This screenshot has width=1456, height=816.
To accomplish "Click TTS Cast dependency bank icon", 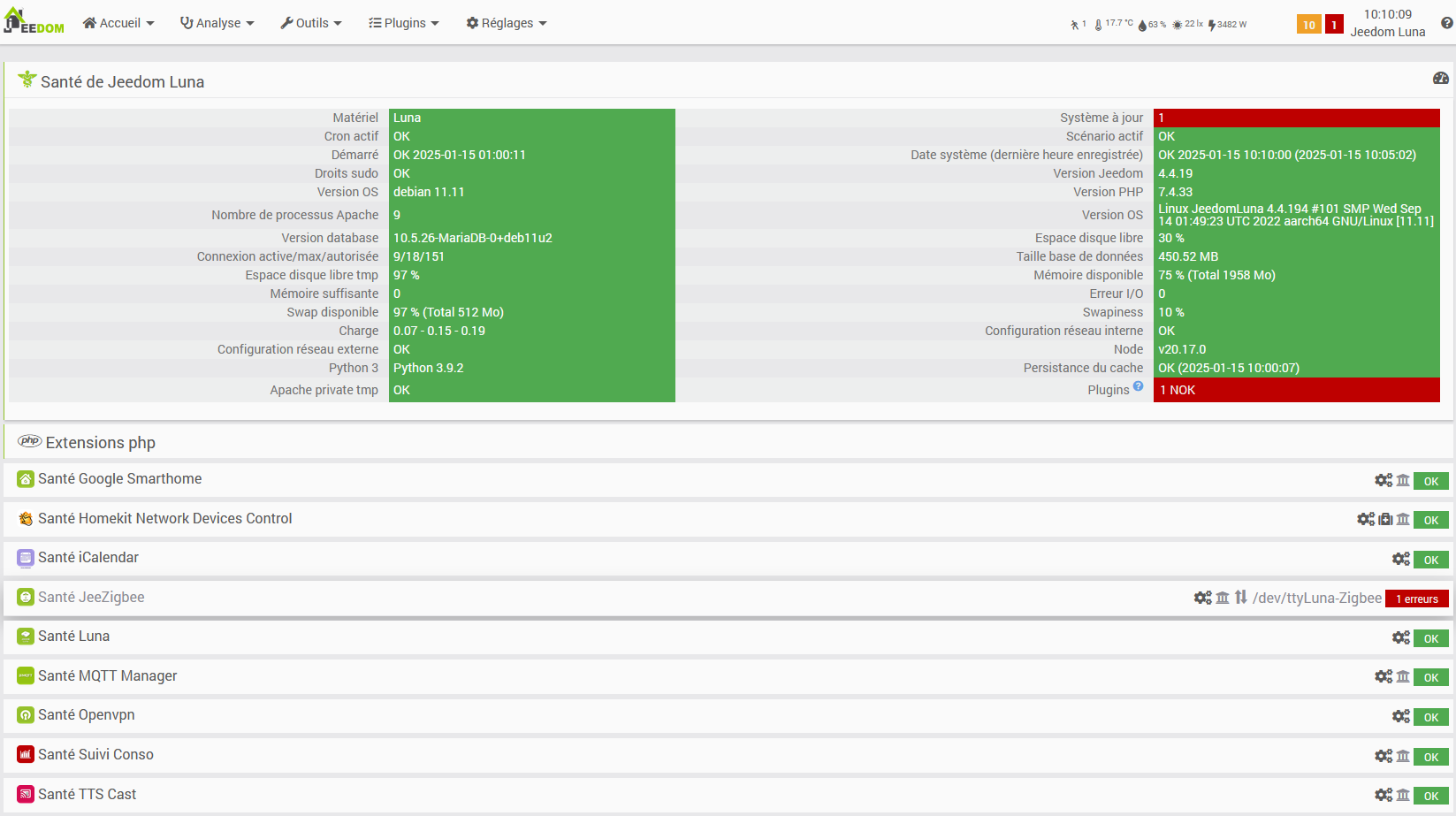I will [1403, 795].
